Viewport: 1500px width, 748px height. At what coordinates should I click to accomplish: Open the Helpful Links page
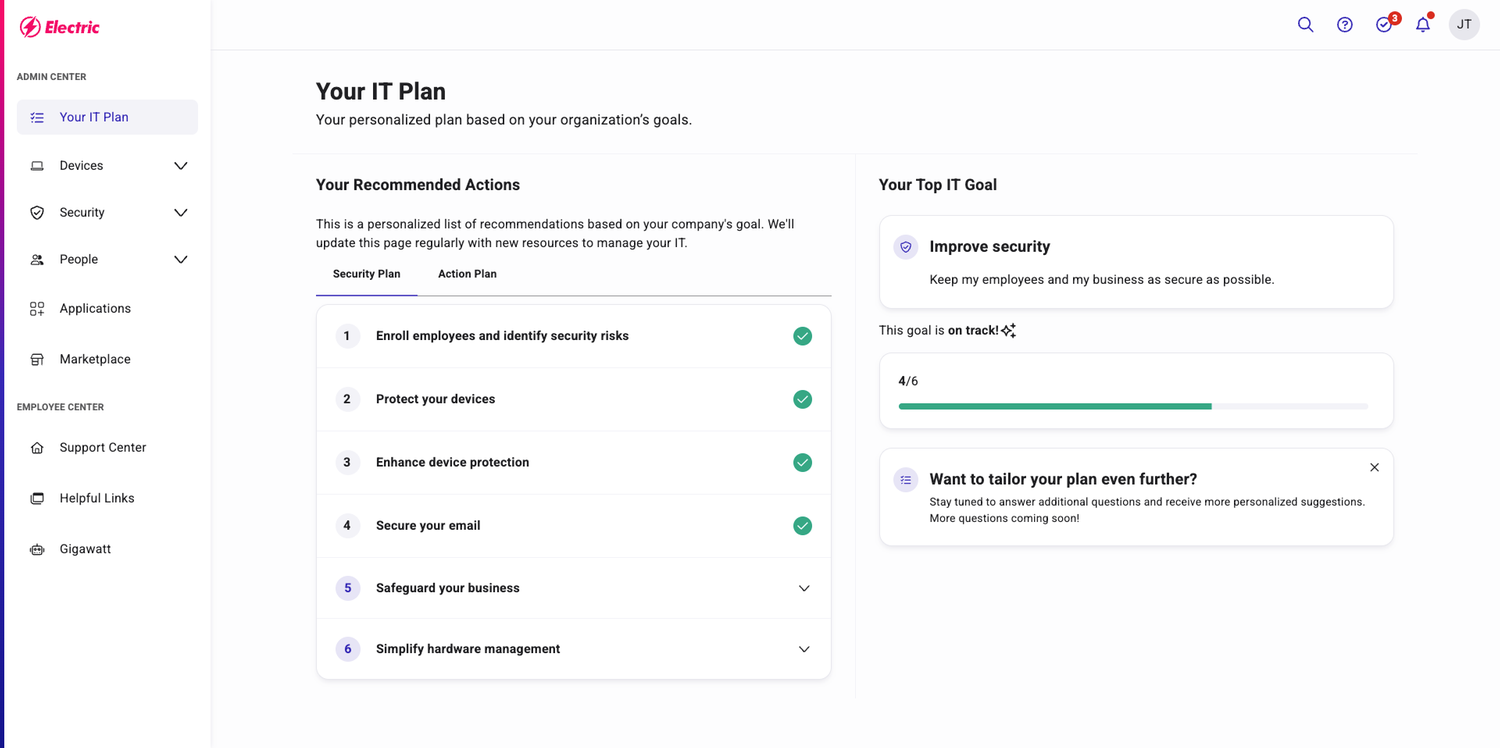point(96,497)
